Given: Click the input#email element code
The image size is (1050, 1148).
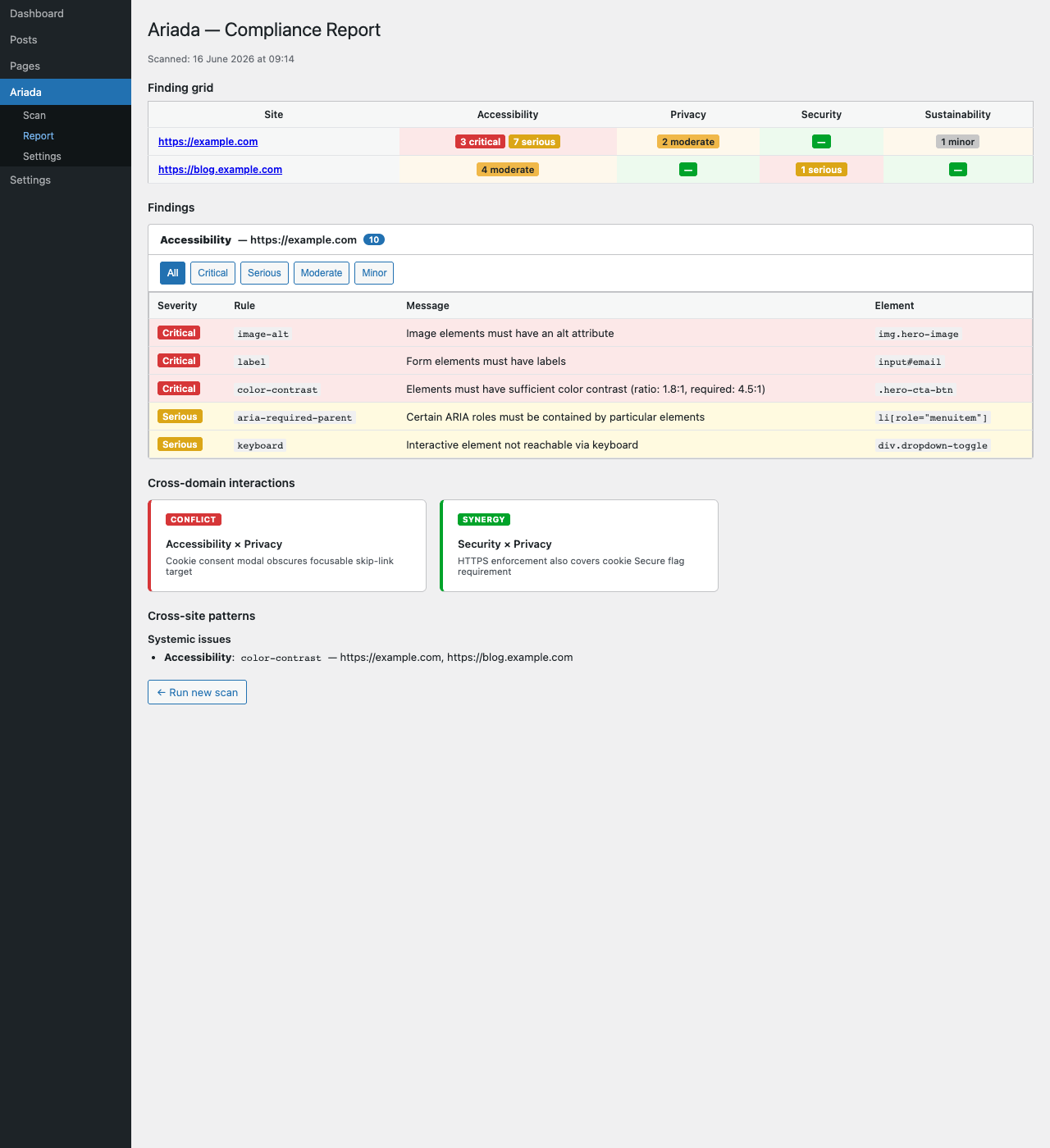Looking at the screenshot, I should click(910, 362).
